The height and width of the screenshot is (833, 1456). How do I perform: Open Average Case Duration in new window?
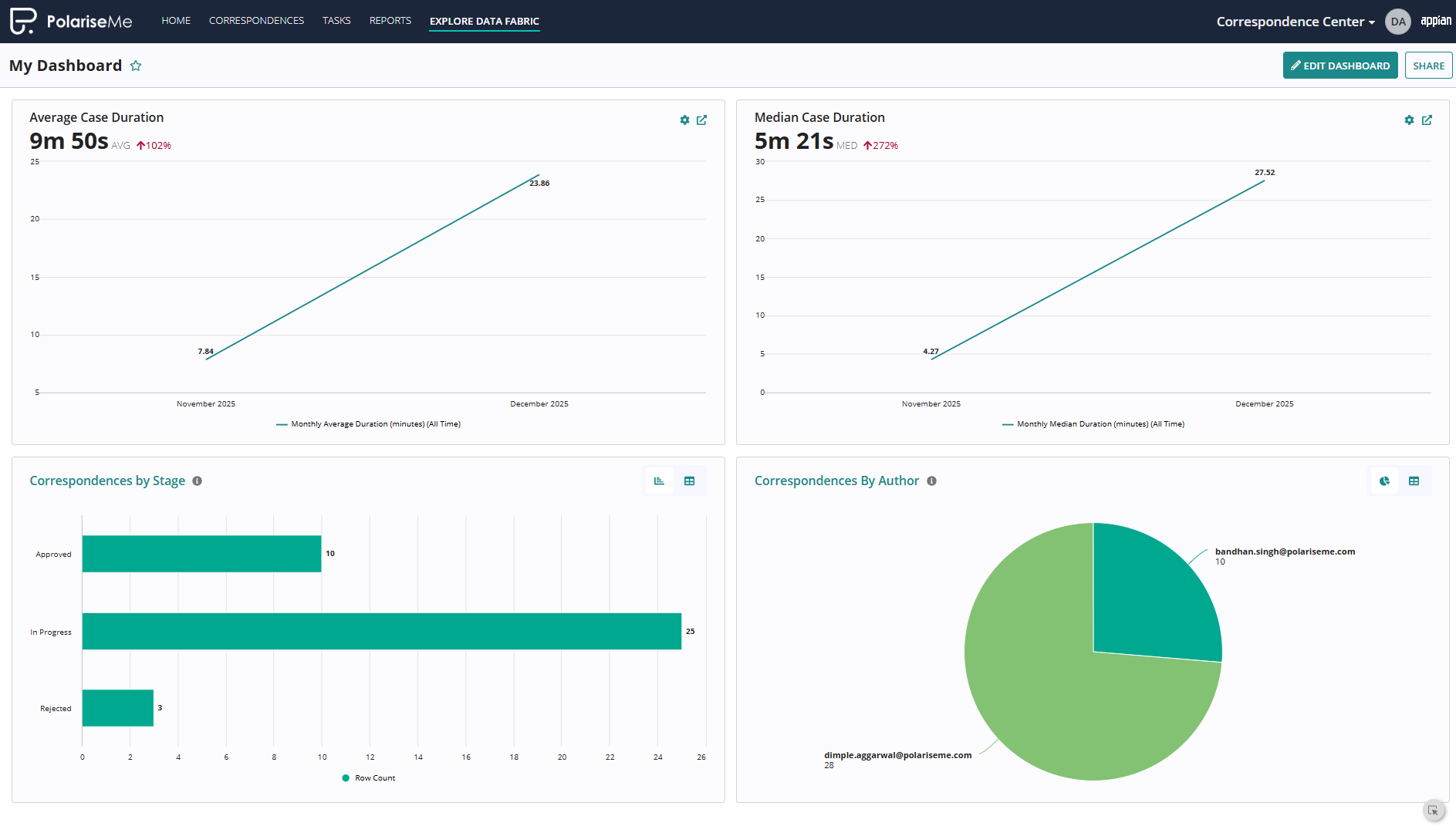(701, 120)
